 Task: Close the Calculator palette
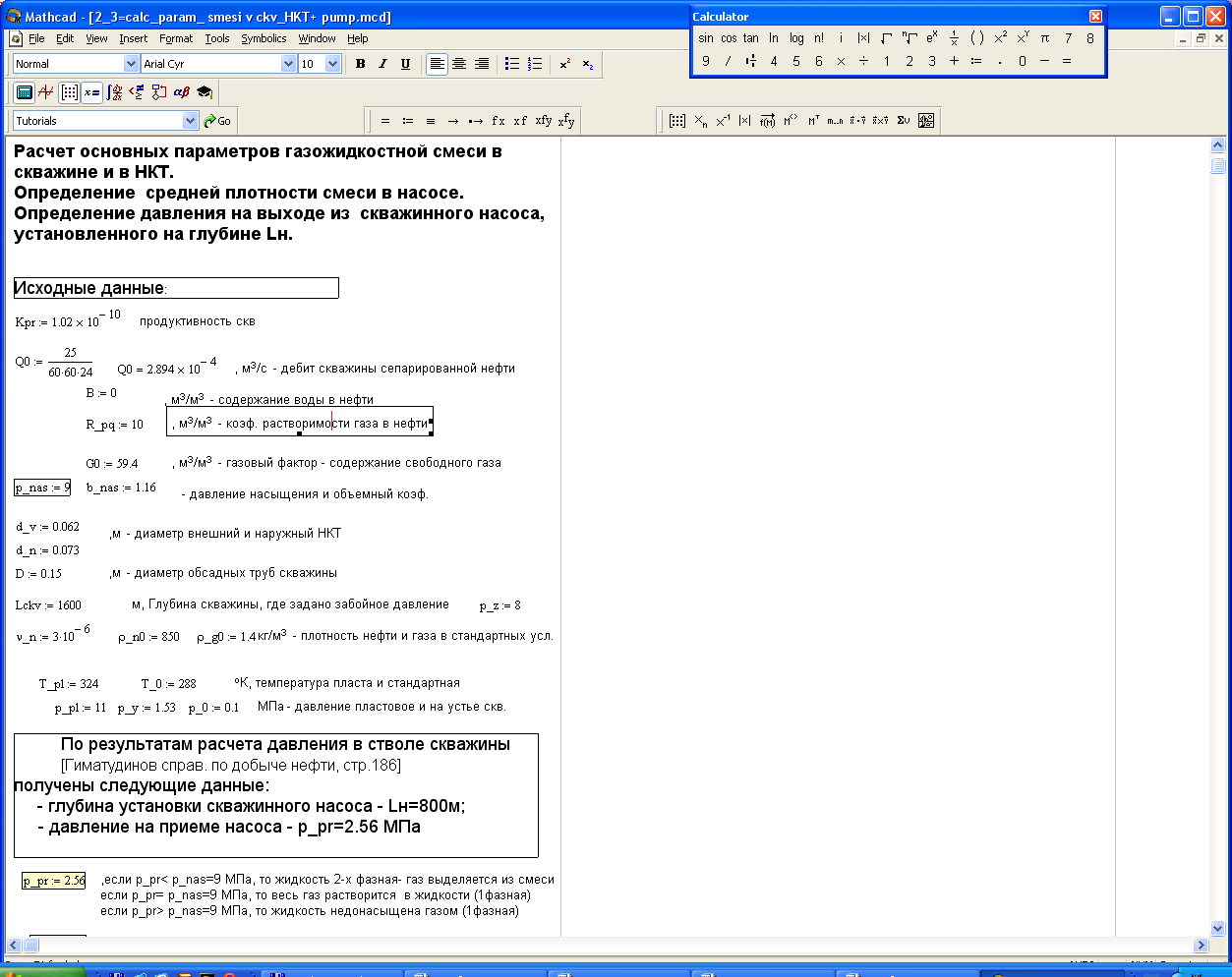(1096, 16)
